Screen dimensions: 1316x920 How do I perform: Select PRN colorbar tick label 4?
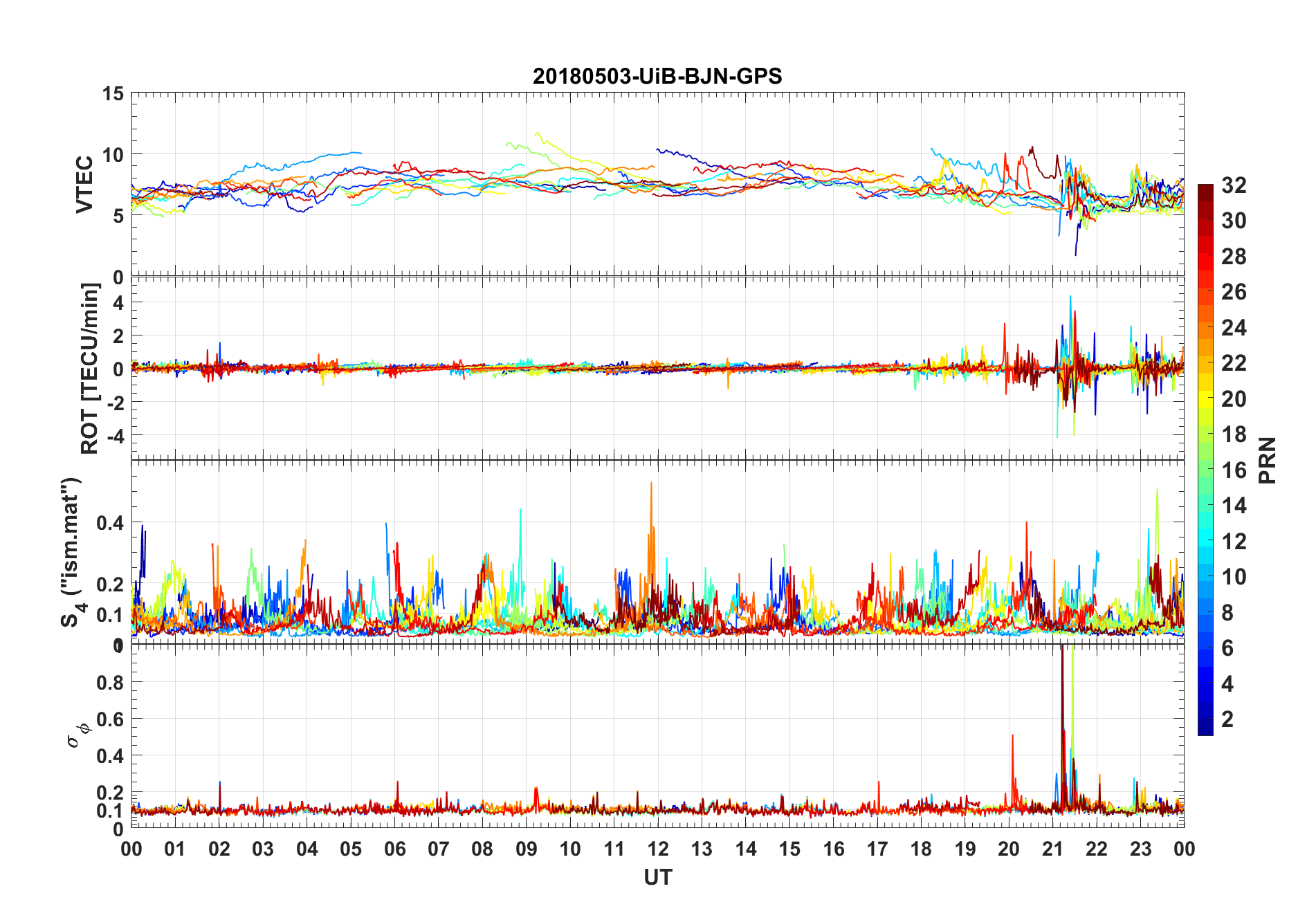coord(1227,683)
